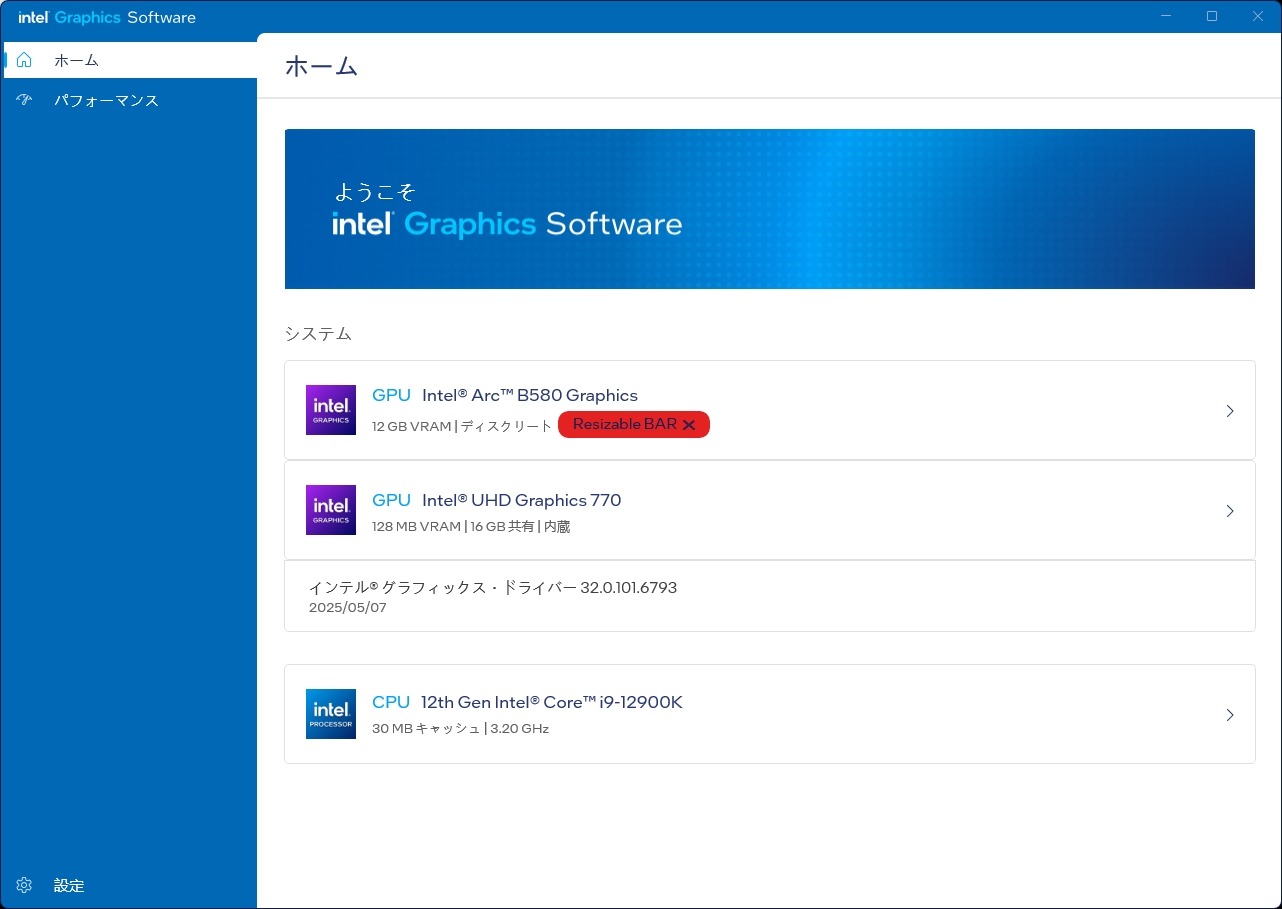Viewport: 1282px width, 909px height.
Task: Open the ホーム sidebar menu item
Action: pos(129,60)
